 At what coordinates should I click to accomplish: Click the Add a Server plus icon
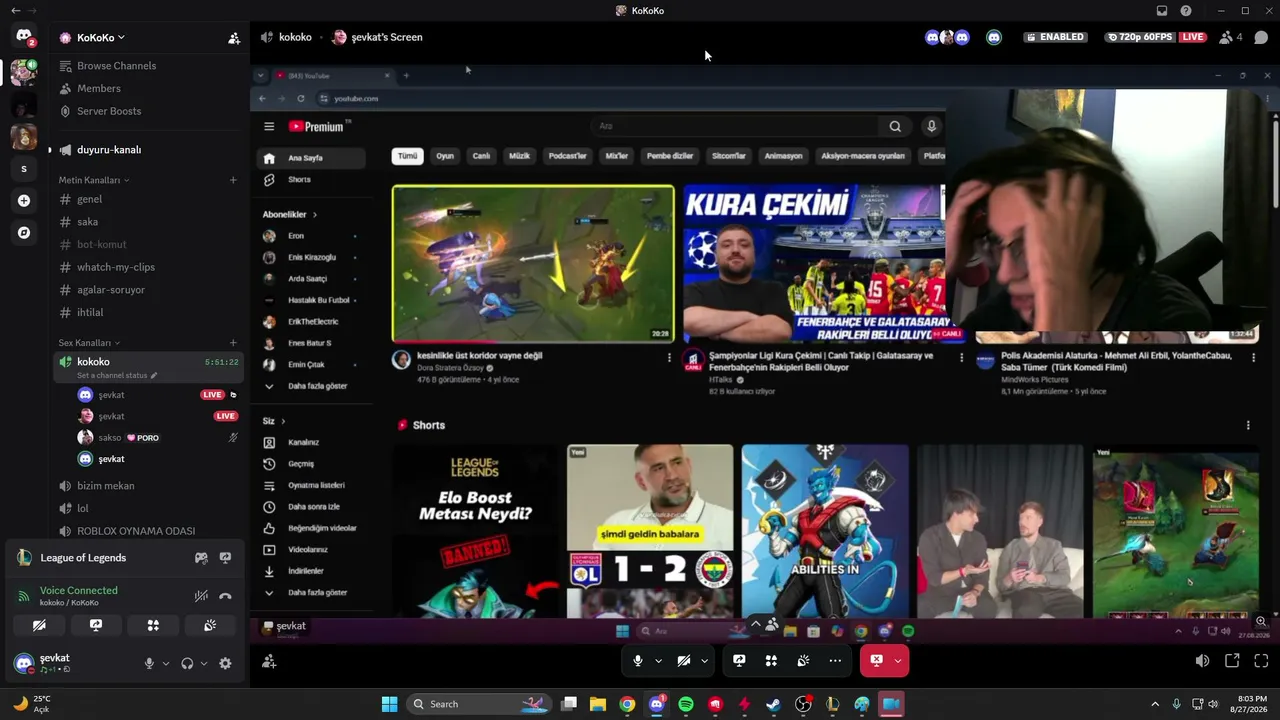coord(24,201)
